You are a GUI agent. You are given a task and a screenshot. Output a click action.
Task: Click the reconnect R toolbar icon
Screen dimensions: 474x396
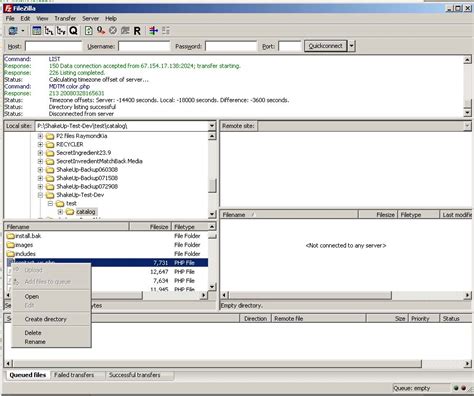pyautogui.click(x=137, y=31)
